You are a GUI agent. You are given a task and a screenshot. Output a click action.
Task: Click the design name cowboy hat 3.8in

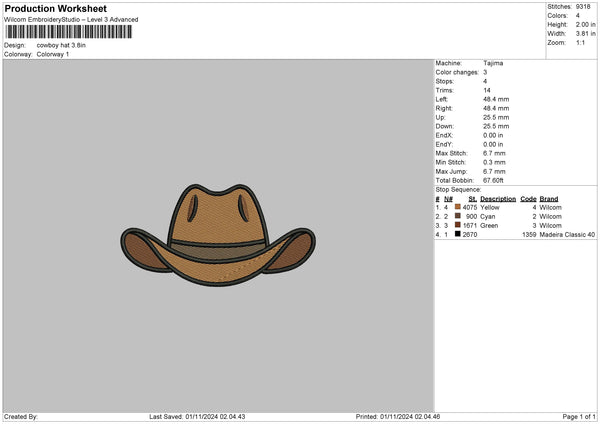coord(63,45)
